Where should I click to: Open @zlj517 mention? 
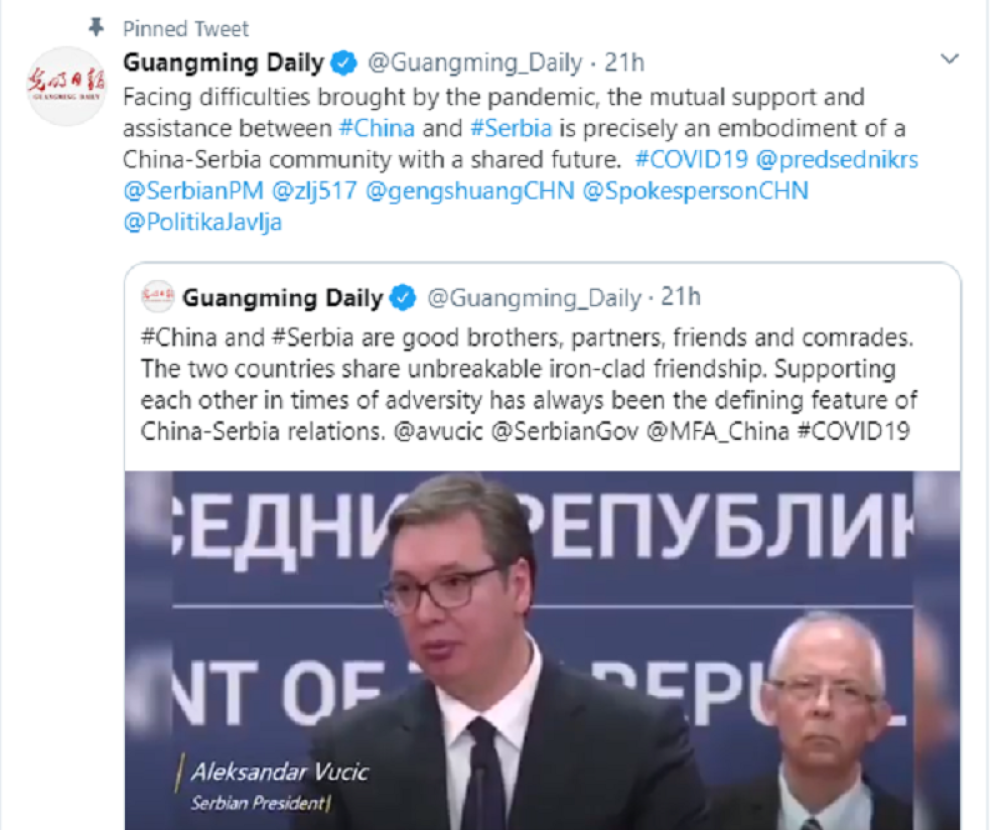(x=314, y=191)
